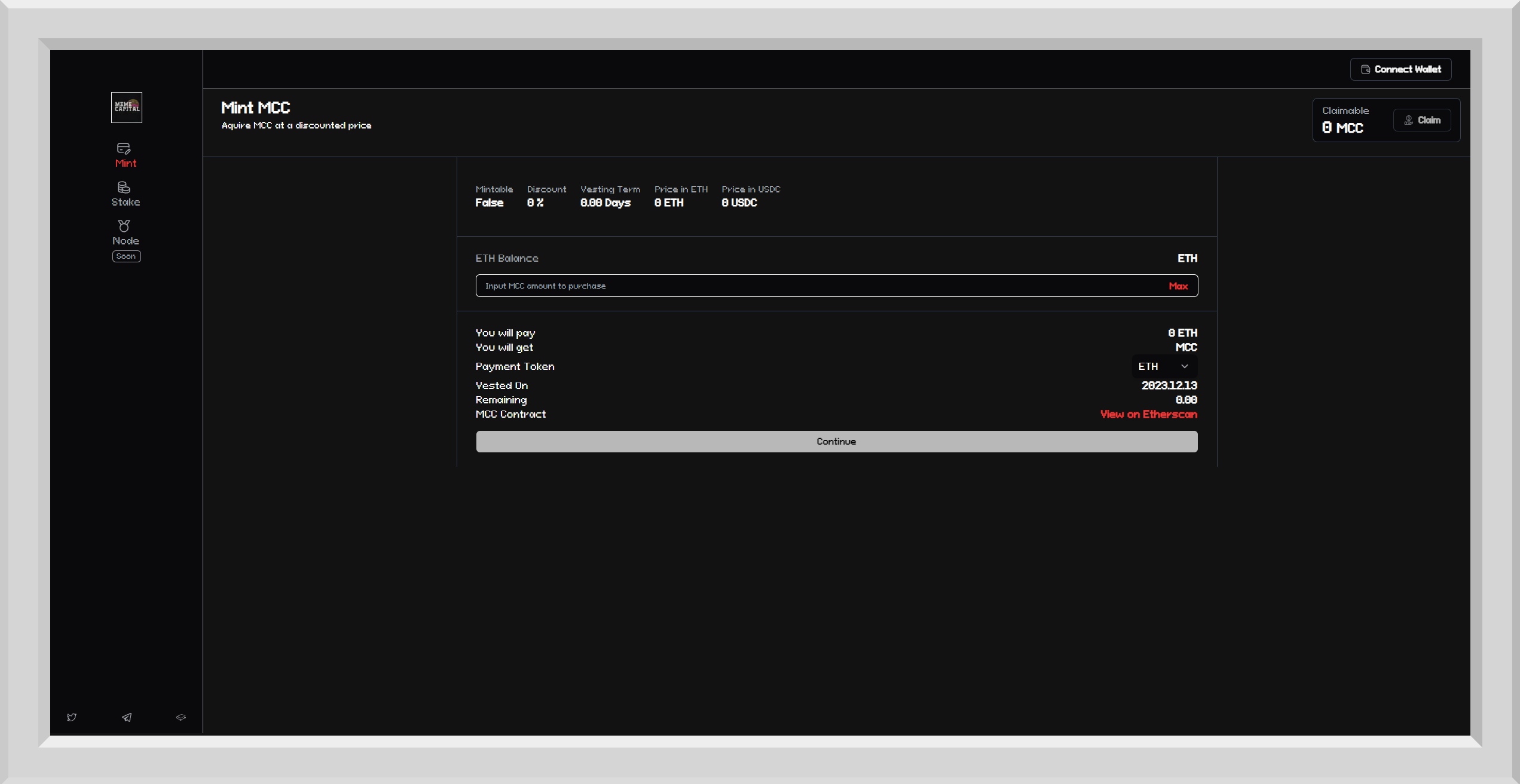Open the GitBook docs icon
This screenshot has width=1520, height=784.
pos(181,717)
